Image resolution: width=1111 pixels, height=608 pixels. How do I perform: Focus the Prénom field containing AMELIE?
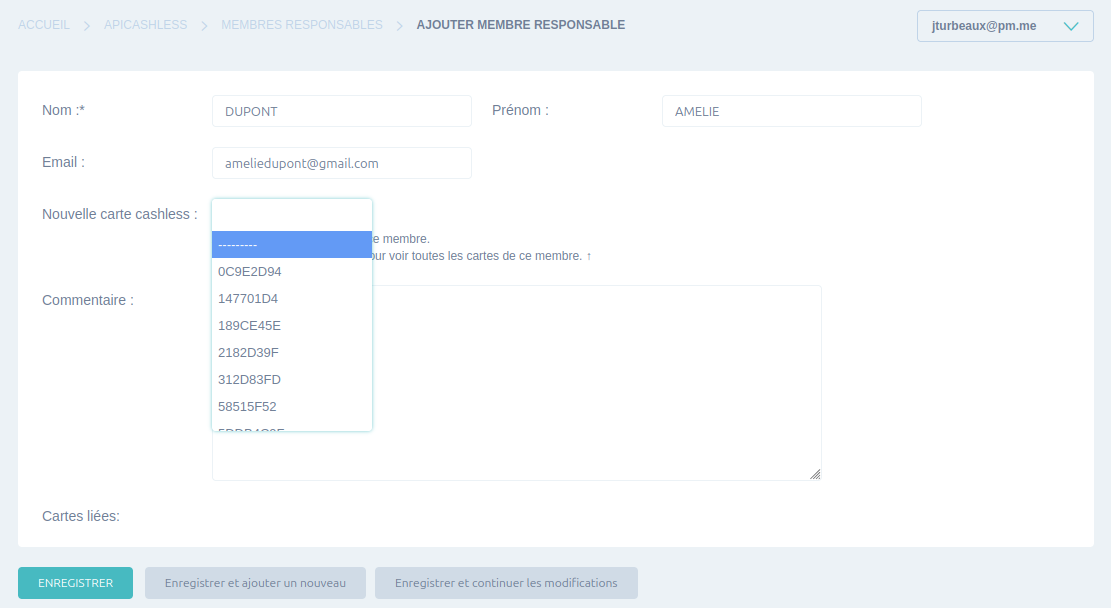(x=791, y=111)
